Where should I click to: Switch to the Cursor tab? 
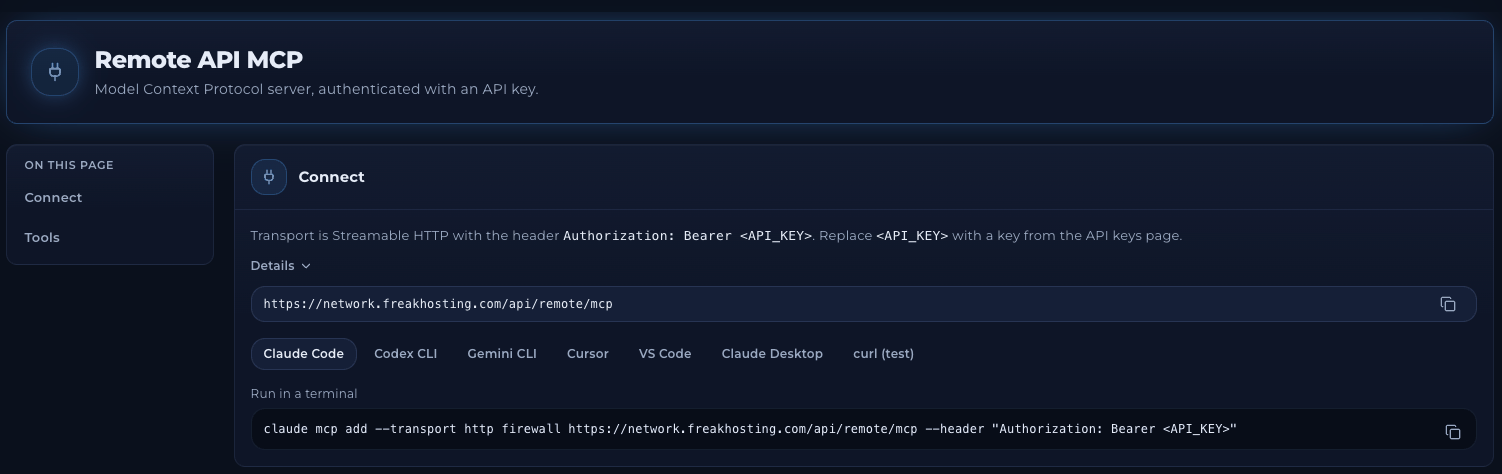click(x=588, y=354)
